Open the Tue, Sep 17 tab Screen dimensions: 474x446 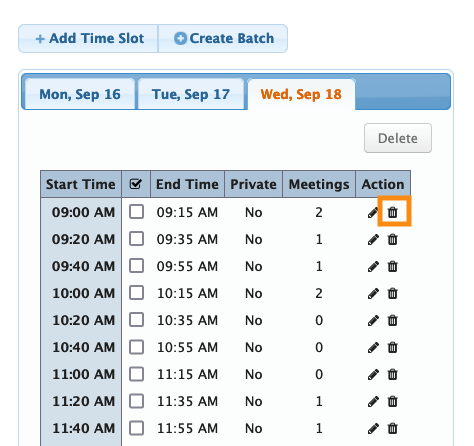[191, 94]
